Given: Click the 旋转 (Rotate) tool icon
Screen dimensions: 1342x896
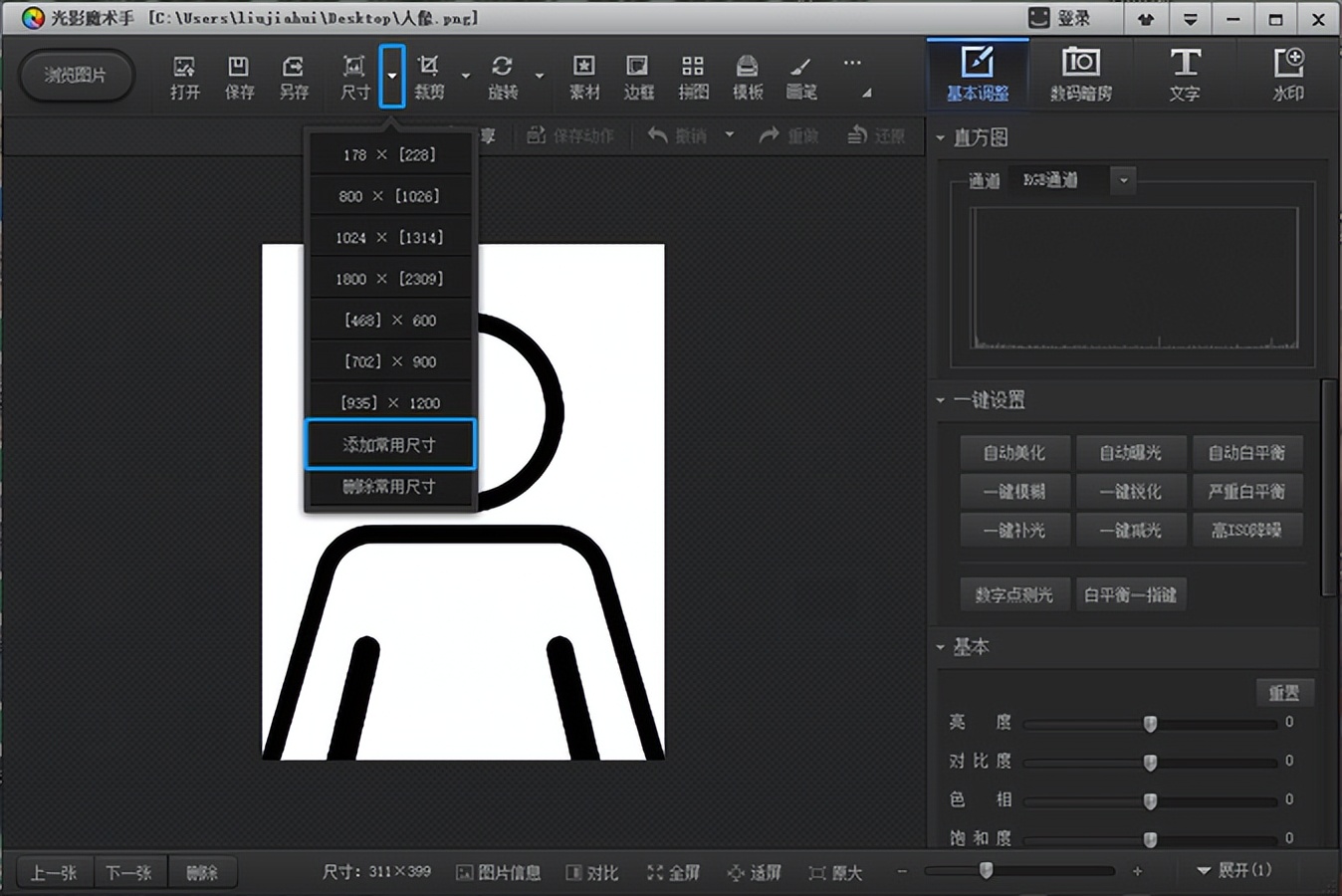Looking at the screenshot, I should tap(503, 77).
